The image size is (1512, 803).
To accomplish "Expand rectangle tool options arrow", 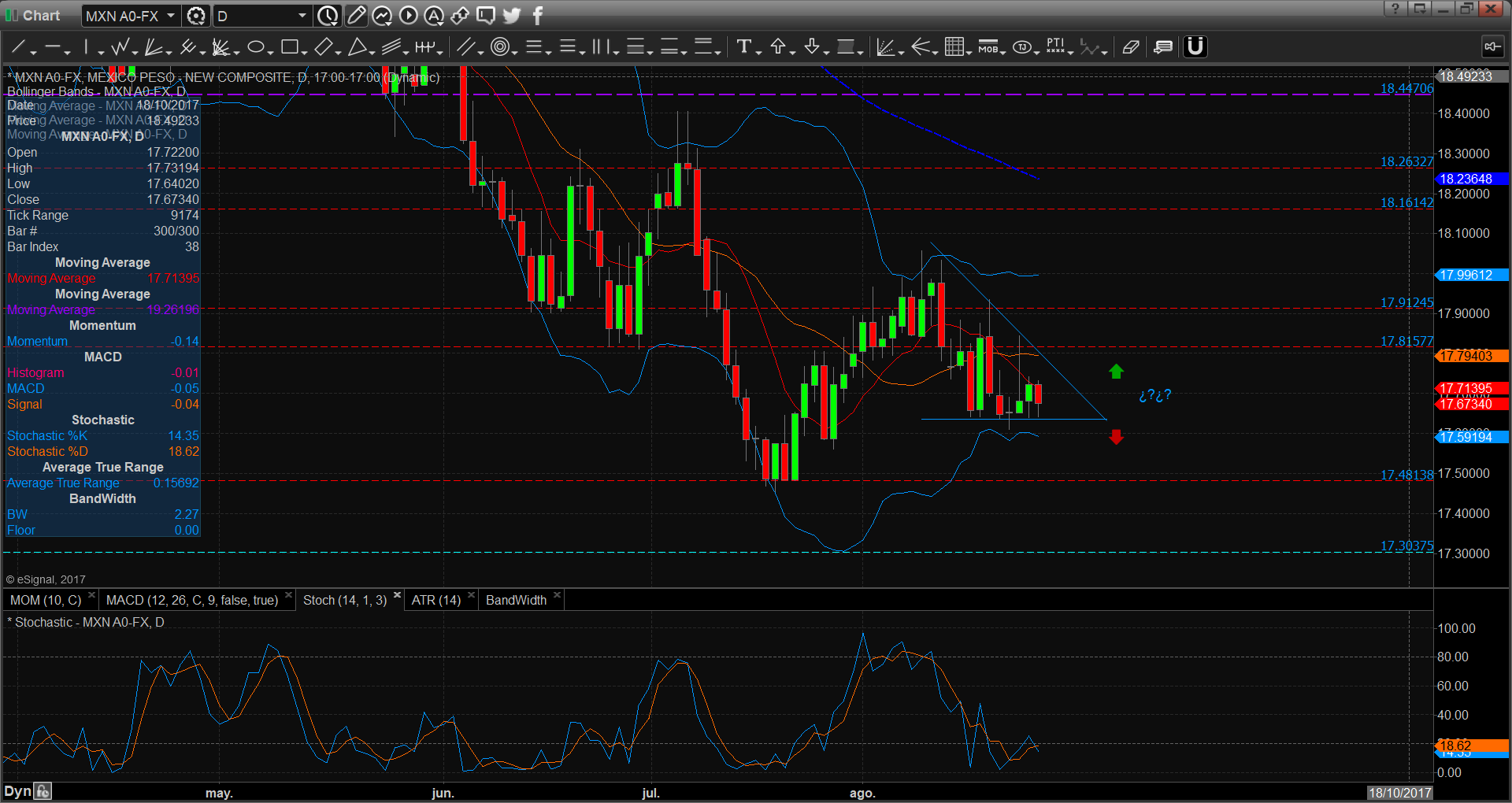I will tap(304, 52).
